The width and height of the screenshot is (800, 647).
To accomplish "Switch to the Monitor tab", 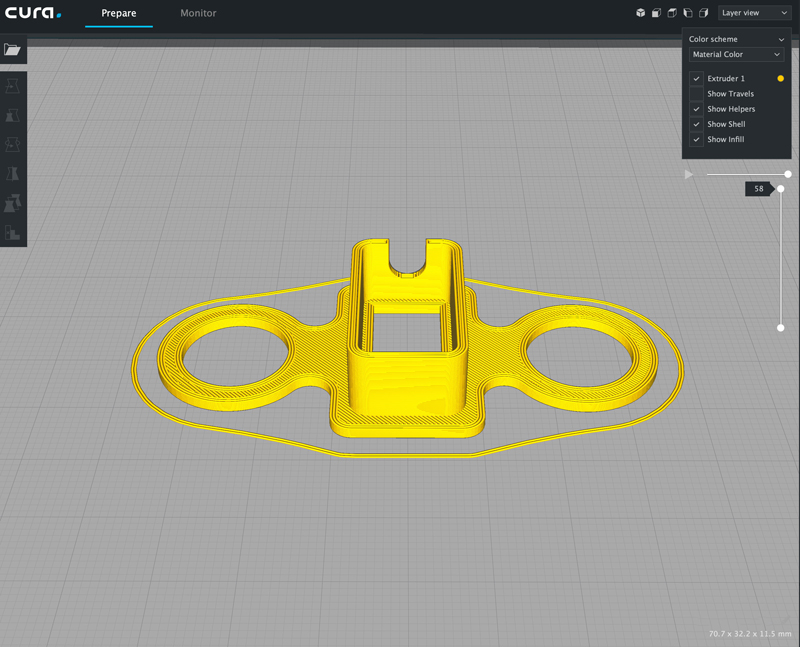I will [198, 13].
